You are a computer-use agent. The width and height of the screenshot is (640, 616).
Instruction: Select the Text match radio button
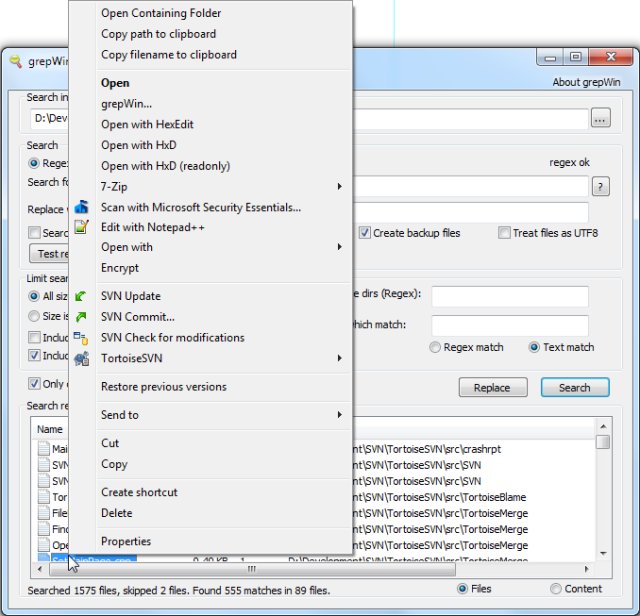[534, 347]
